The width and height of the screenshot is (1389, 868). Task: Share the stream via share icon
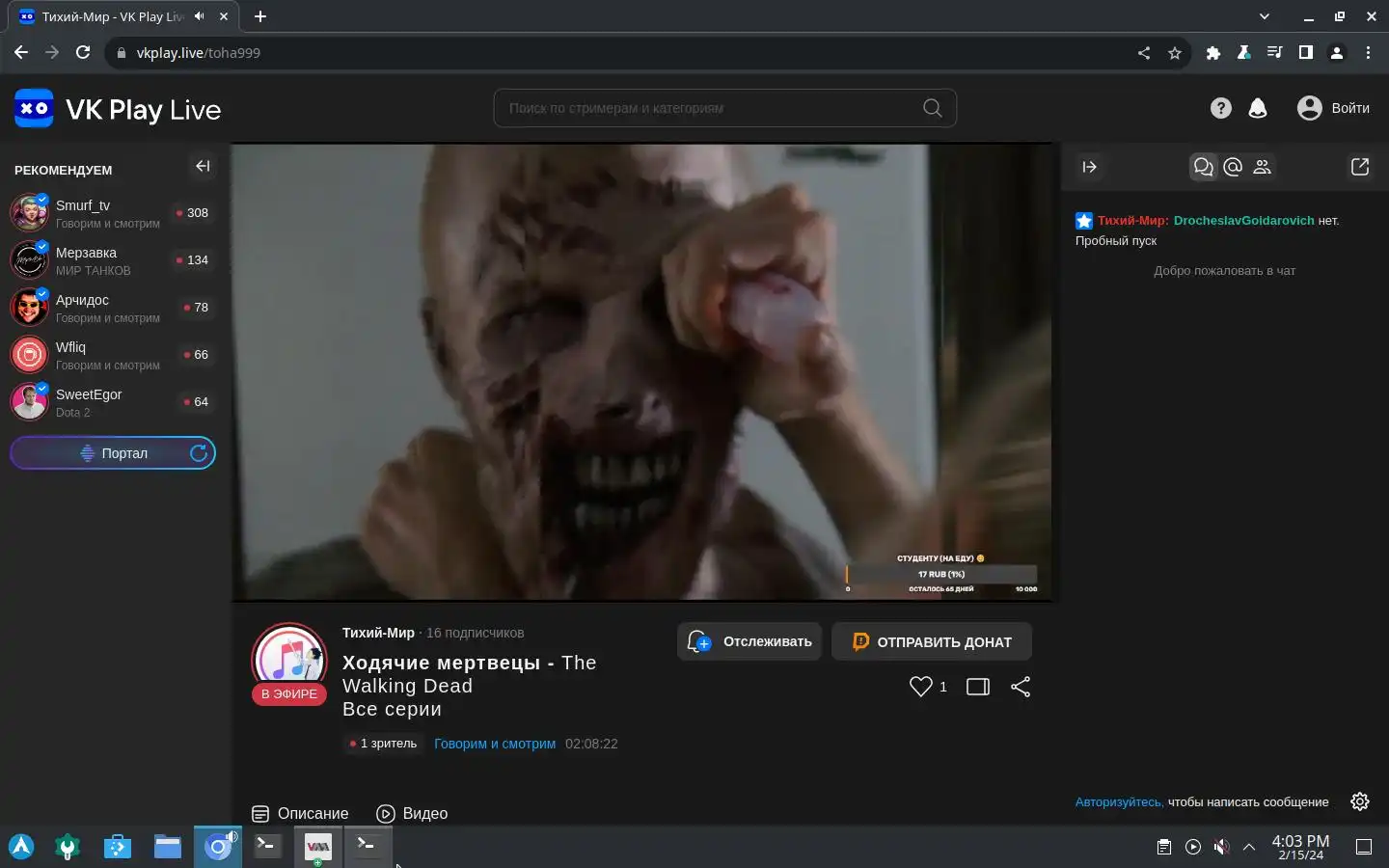[x=1021, y=687]
